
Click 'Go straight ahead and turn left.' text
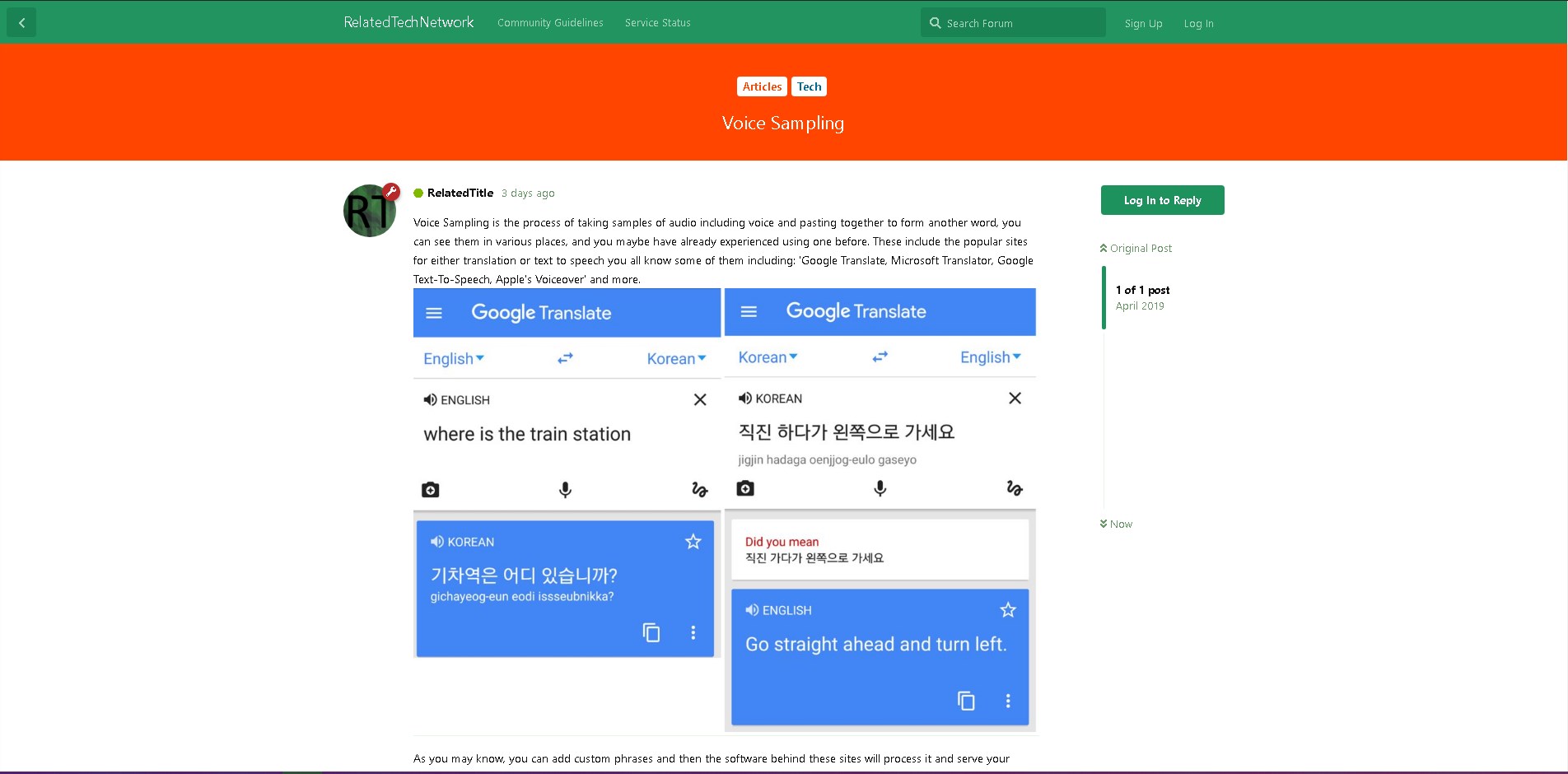click(876, 644)
